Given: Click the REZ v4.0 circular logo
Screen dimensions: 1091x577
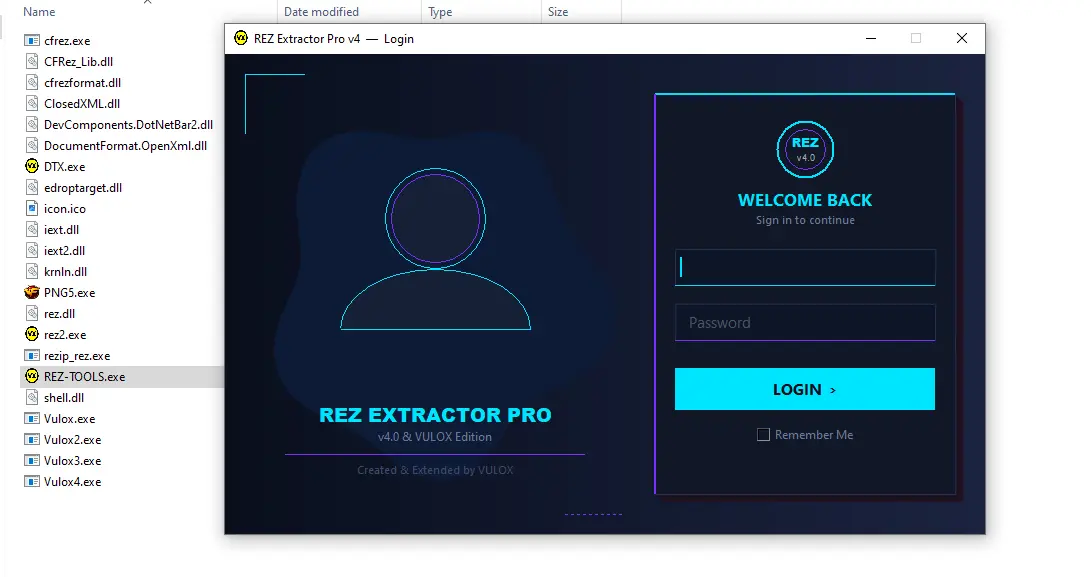Looking at the screenshot, I should coord(805,150).
